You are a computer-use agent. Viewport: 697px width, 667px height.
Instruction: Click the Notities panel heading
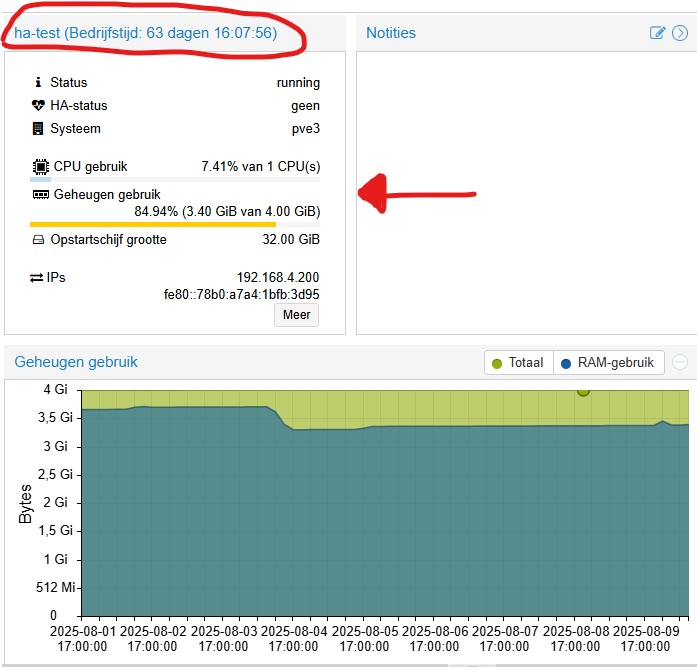pyautogui.click(x=391, y=33)
